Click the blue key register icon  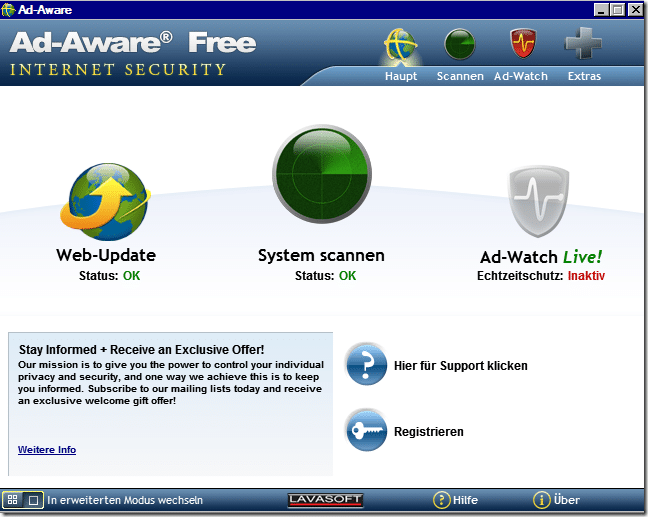[366, 431]
